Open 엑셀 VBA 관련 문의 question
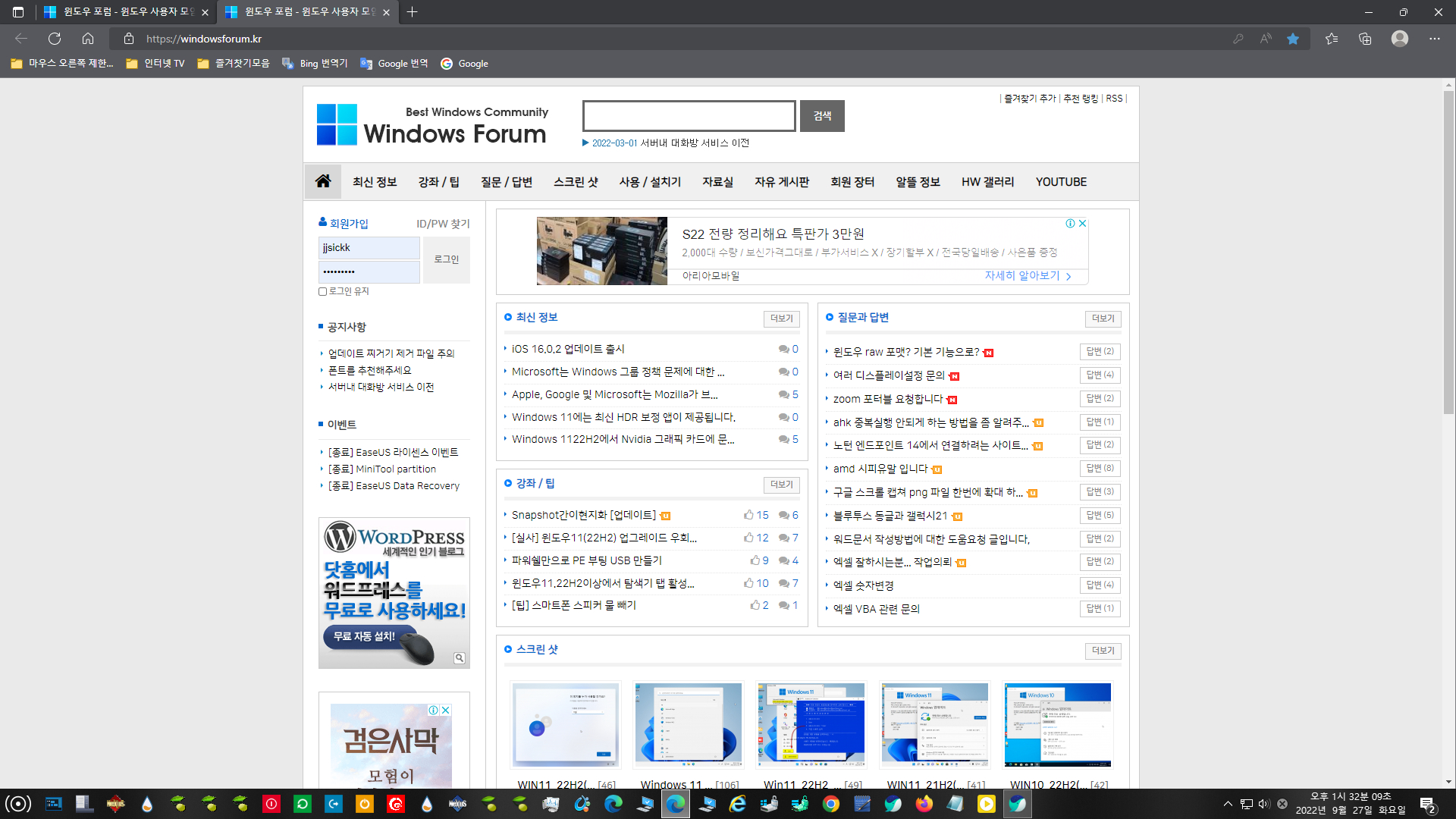 point(876,609)
